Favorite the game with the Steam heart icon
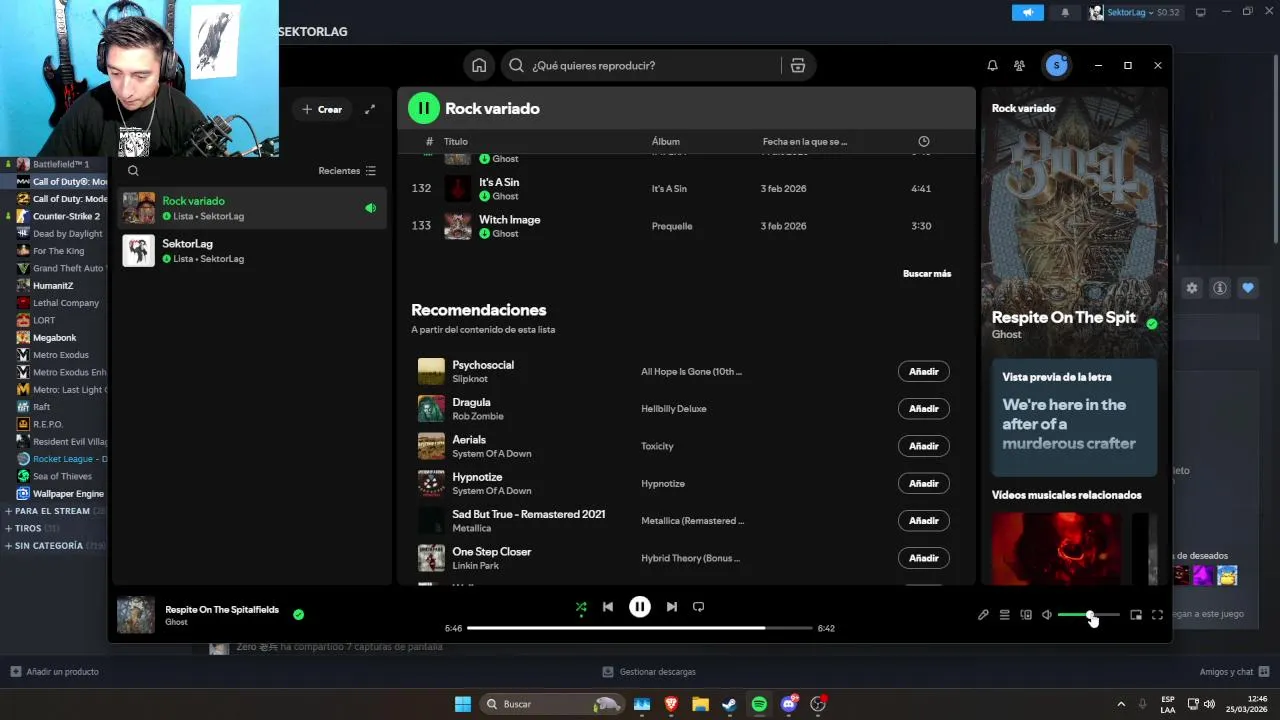Screen dimensions: 1280x720 tap(1248, 288)
